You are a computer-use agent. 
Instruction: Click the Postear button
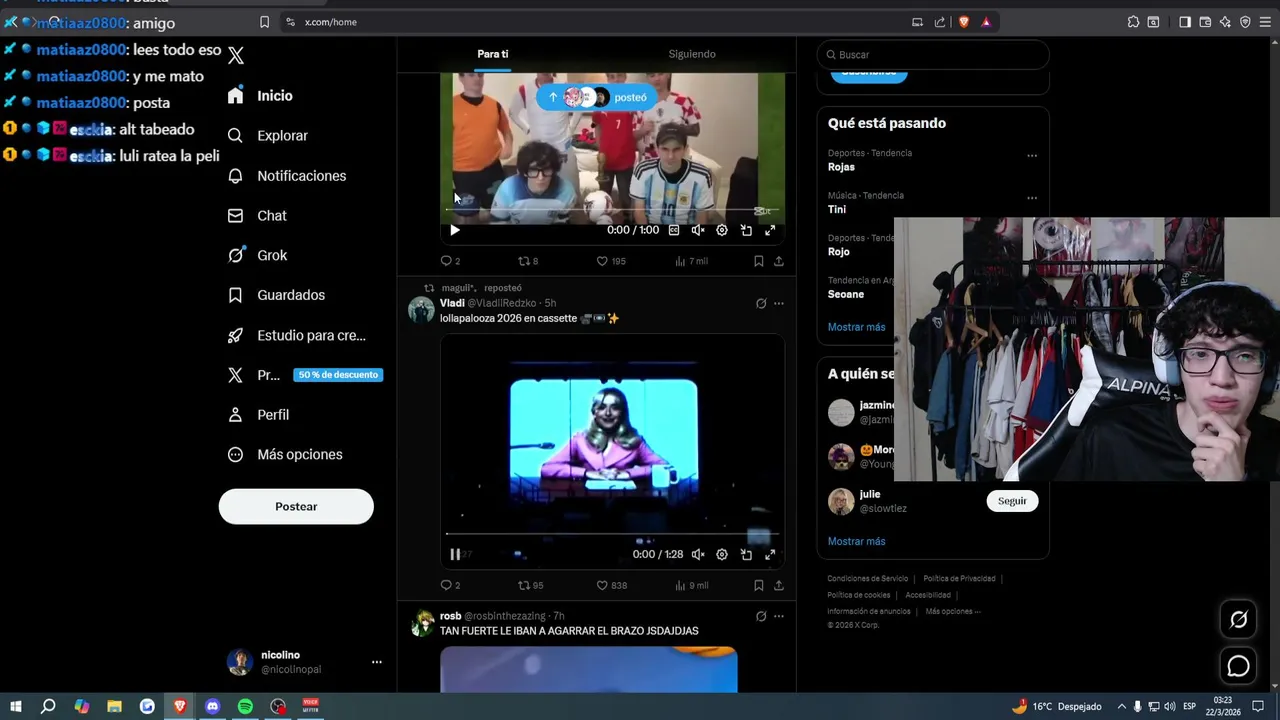click(x=296, y=507)
